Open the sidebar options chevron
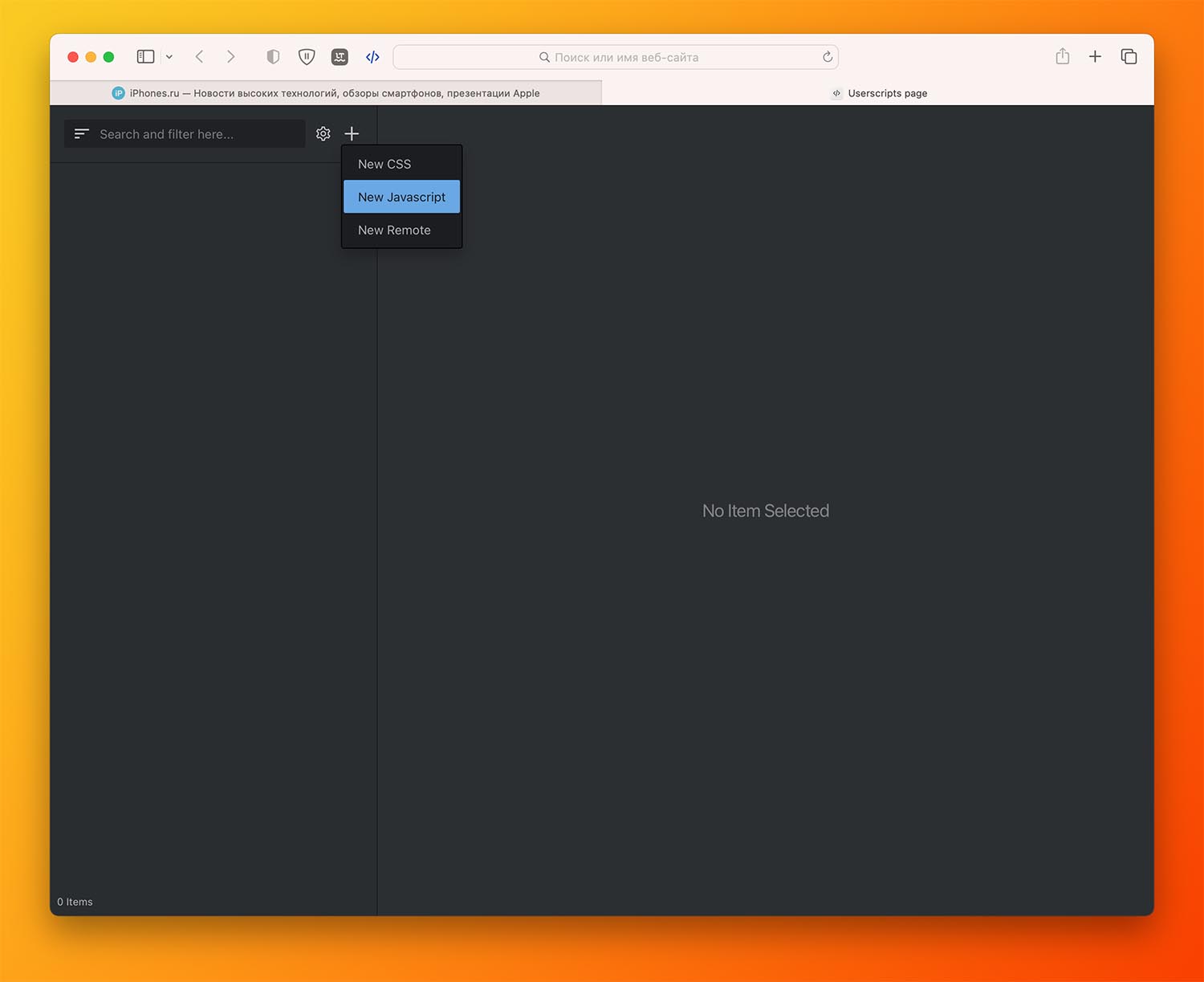The height and width of the screenshot is (982, 1204). point(169,57)
